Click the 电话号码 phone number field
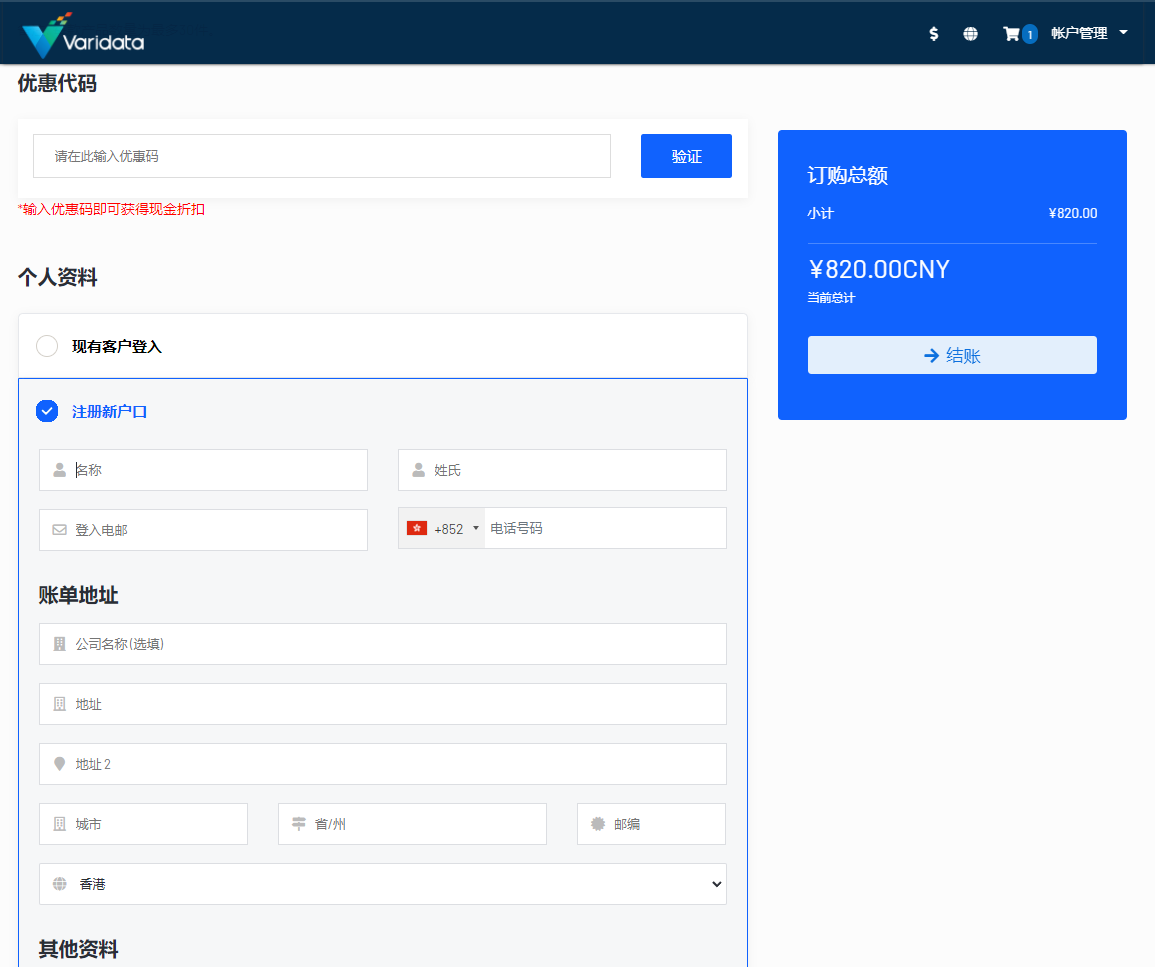Screen dimensions: 1155x967 coord(604,528)
